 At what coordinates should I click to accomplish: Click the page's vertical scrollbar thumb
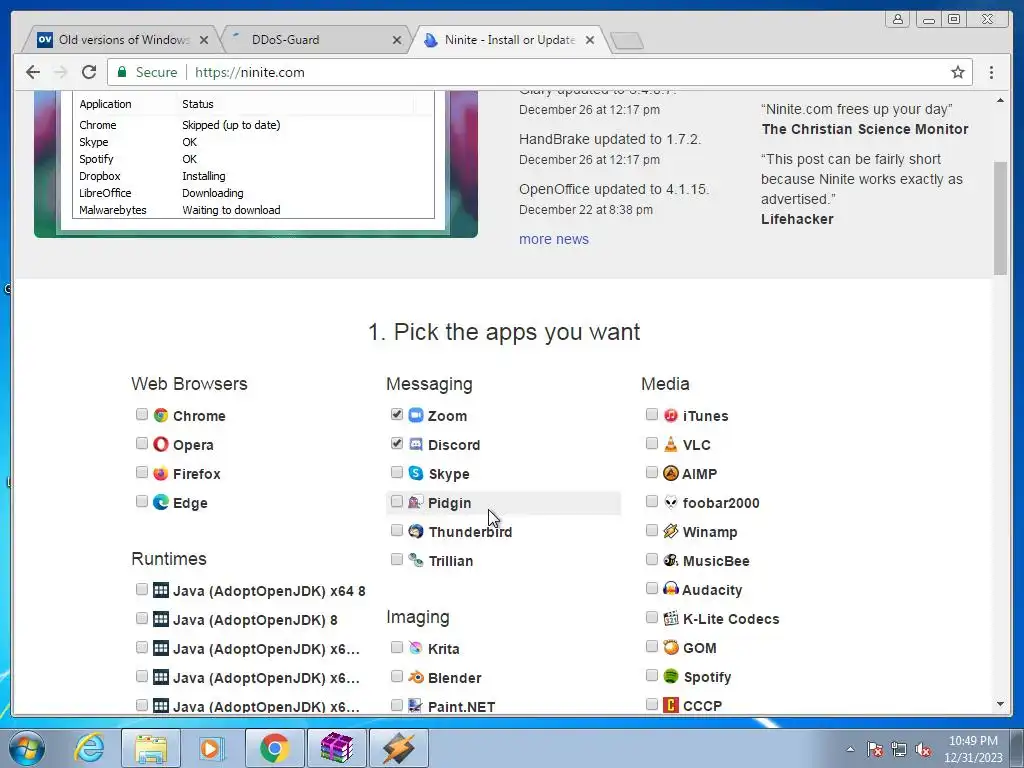click(x=1000, y=217)
